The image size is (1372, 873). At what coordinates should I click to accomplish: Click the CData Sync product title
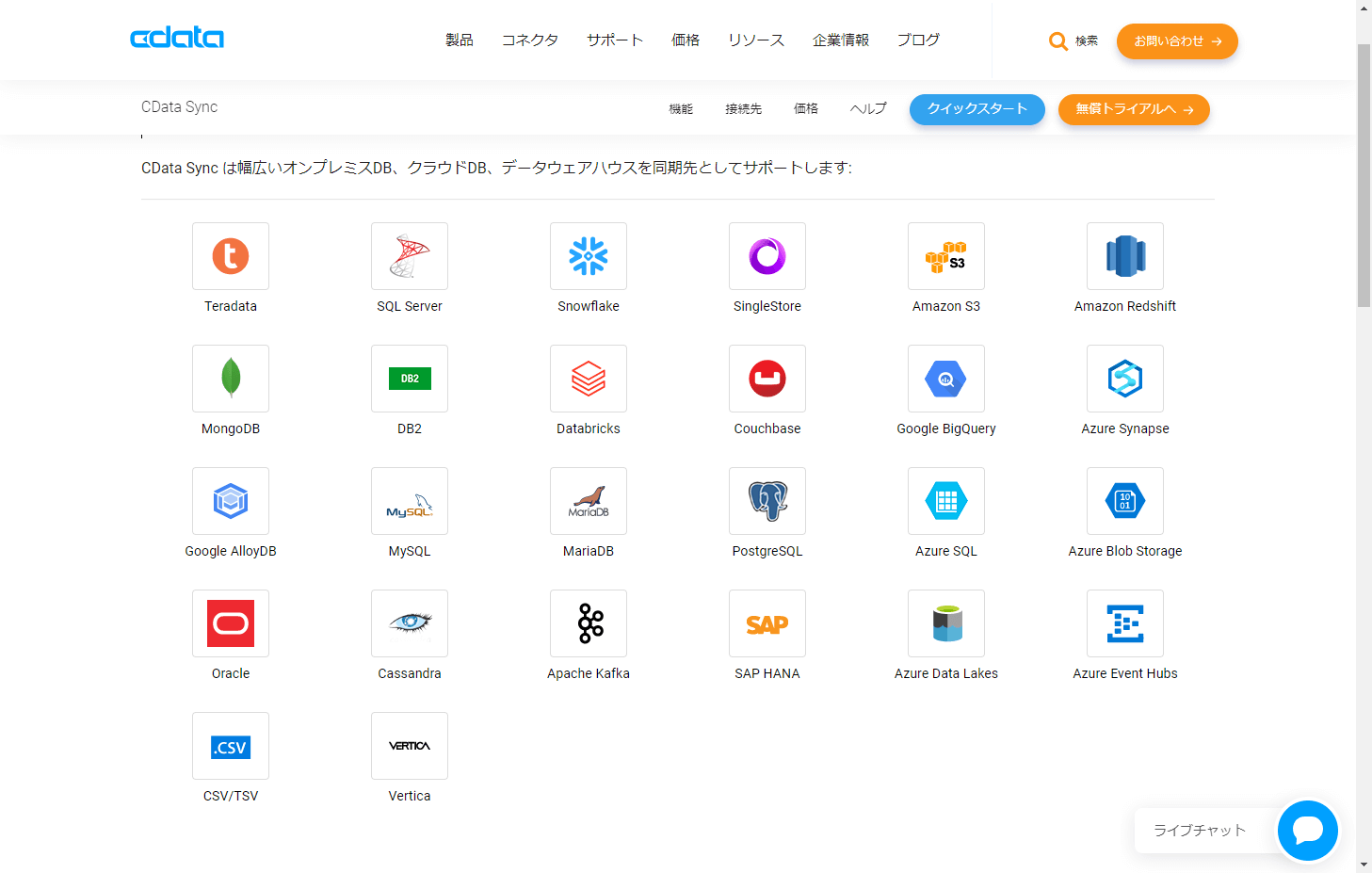179,107
